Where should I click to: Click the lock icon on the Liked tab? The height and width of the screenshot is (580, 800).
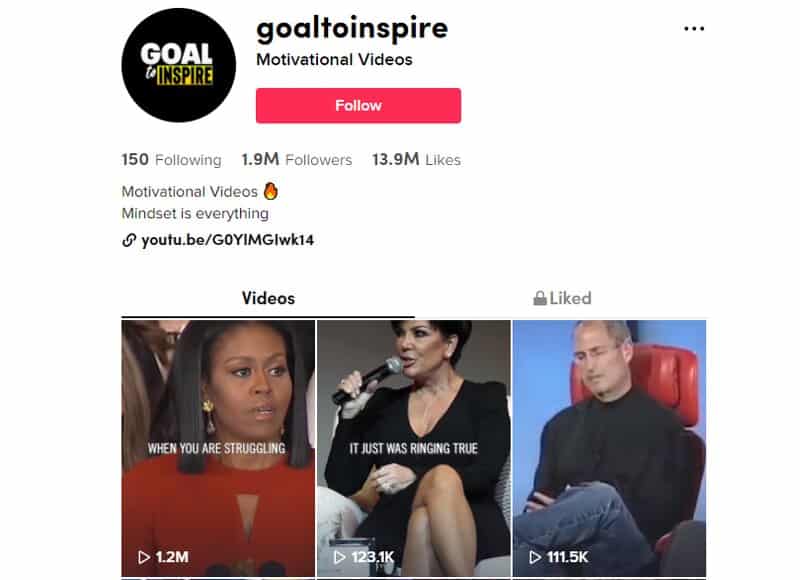[x=540, y=298]
